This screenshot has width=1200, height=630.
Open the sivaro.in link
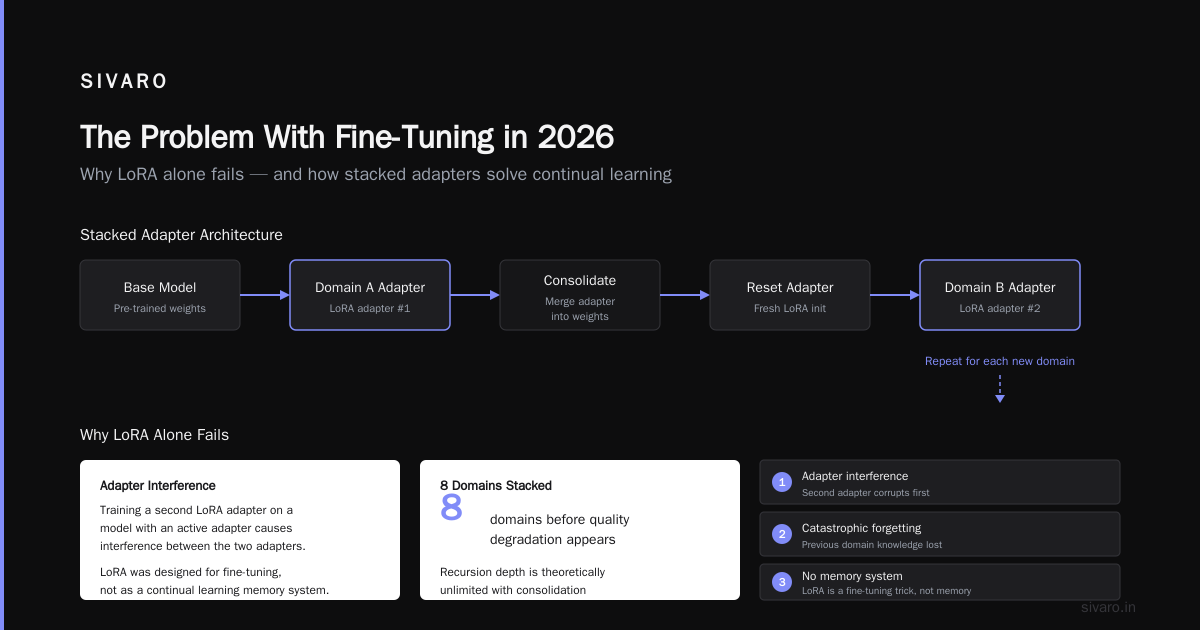tap(1109, 607)
